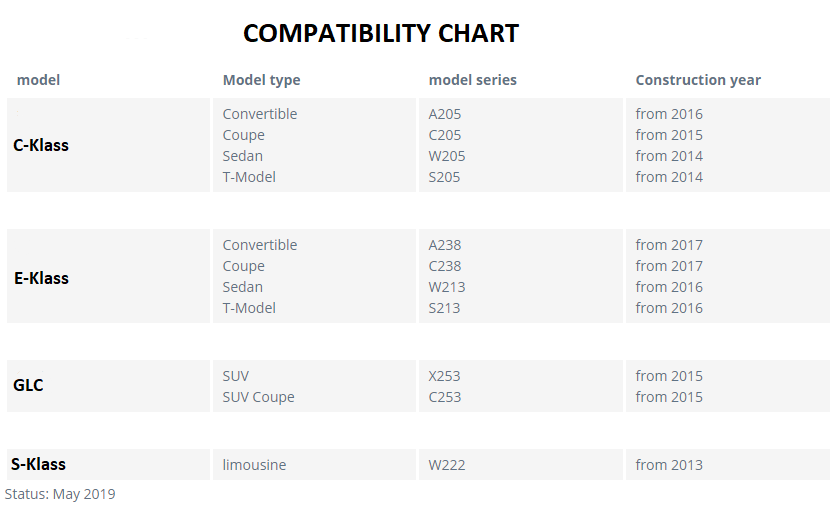Select the 'limousine' model type text
The image size is (840, 509).
pyautogui.click(x=254, y=465)
